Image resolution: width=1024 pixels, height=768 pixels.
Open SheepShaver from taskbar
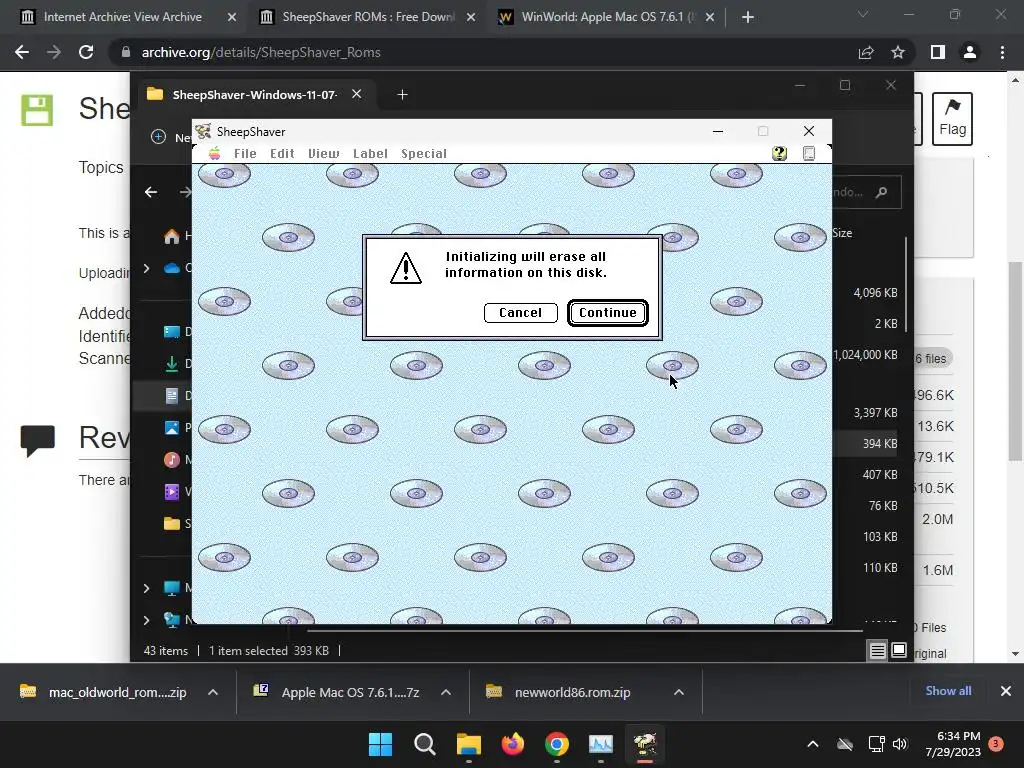point(645,744)
